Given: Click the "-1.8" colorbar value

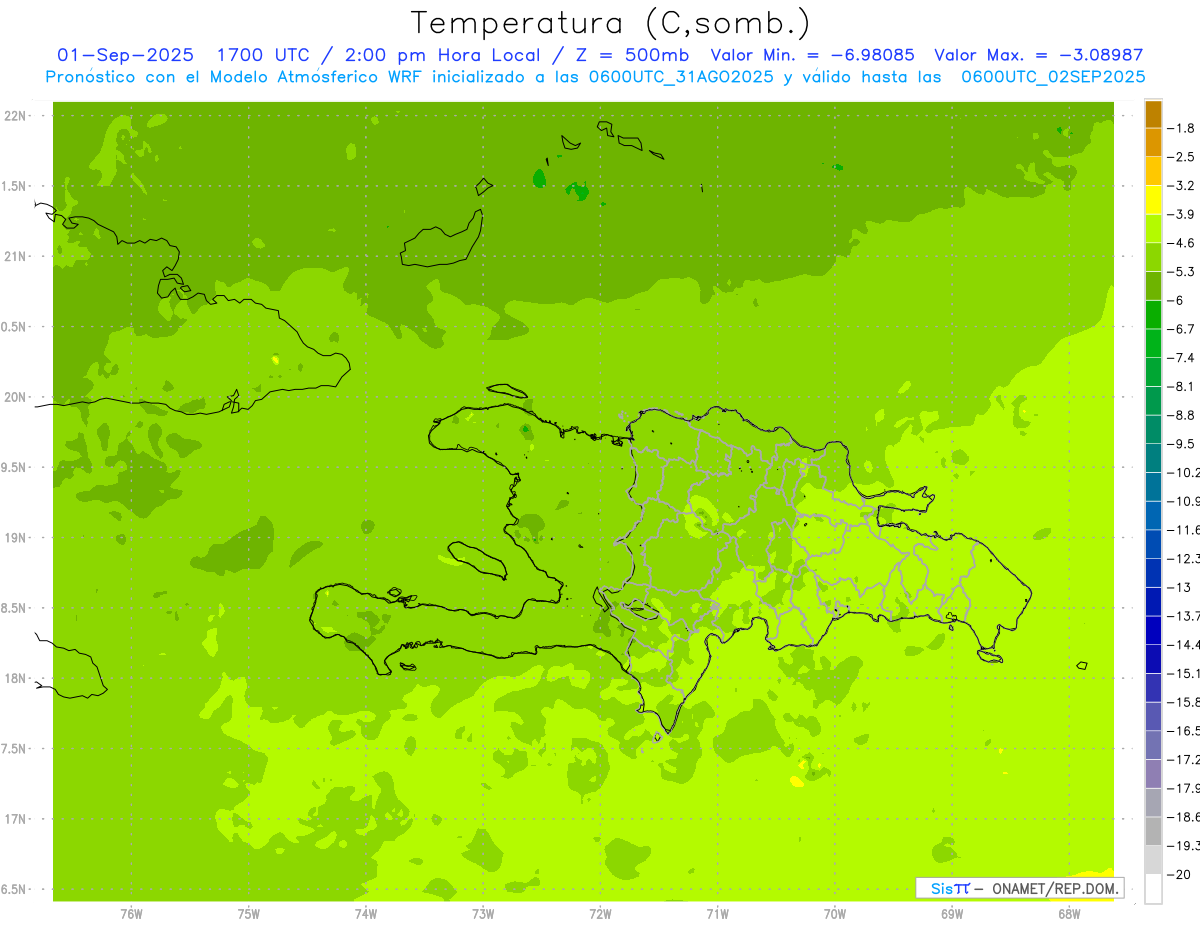Looking at the screenshot, I should (1181, 129).
